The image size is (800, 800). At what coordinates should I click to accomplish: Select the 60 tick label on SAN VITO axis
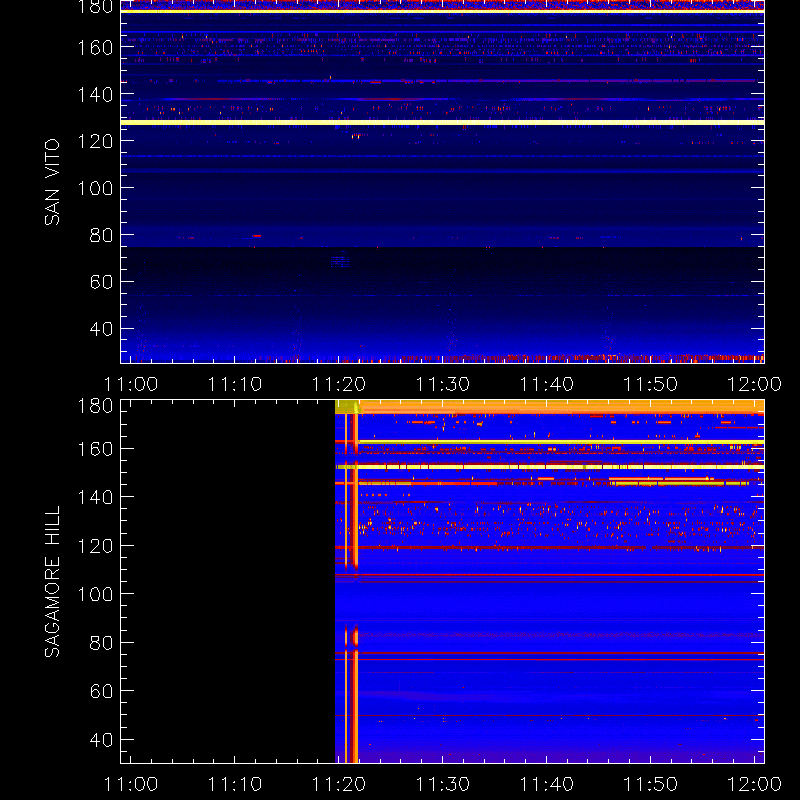(101, 282)
